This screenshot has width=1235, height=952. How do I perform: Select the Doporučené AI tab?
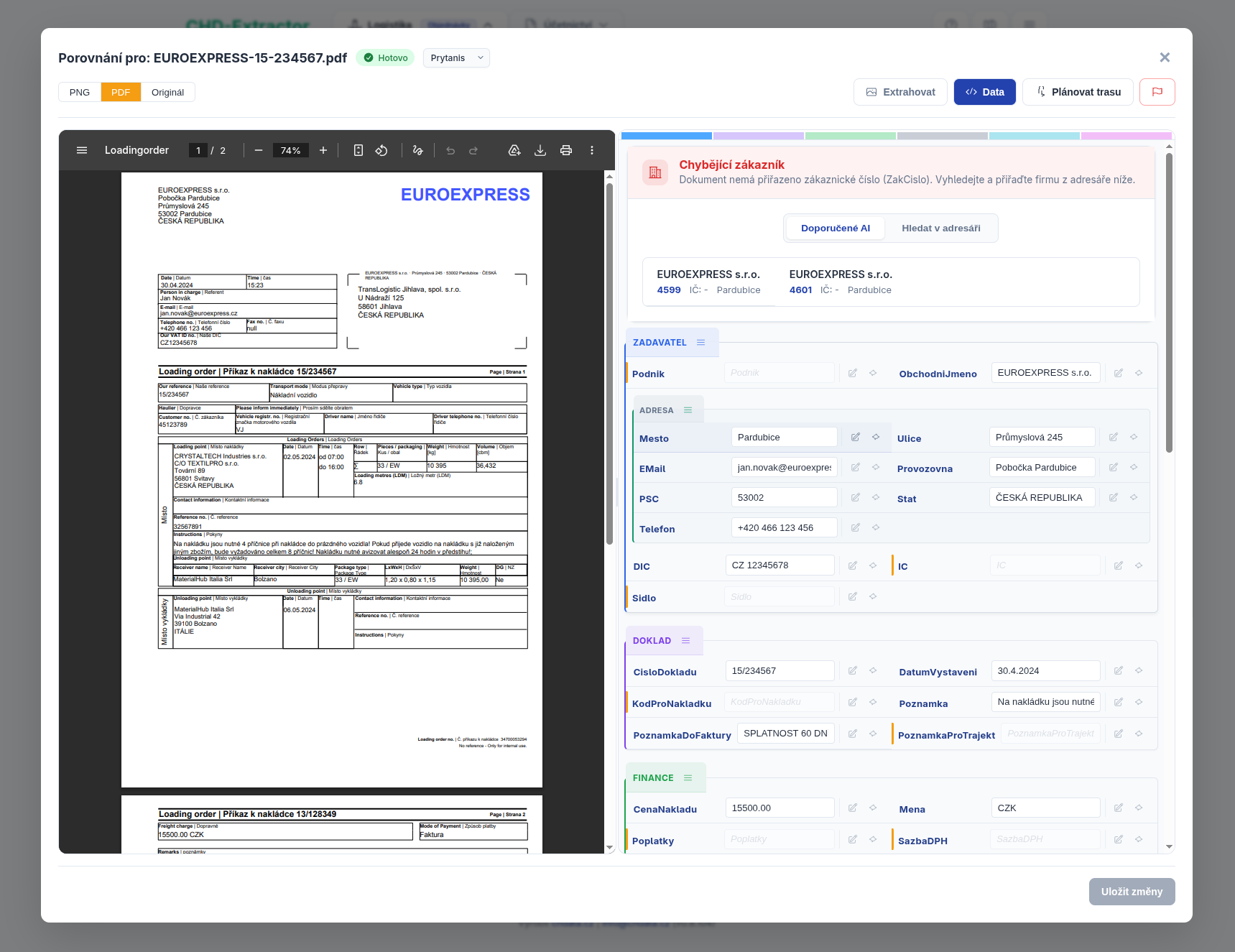coord(836,228)
